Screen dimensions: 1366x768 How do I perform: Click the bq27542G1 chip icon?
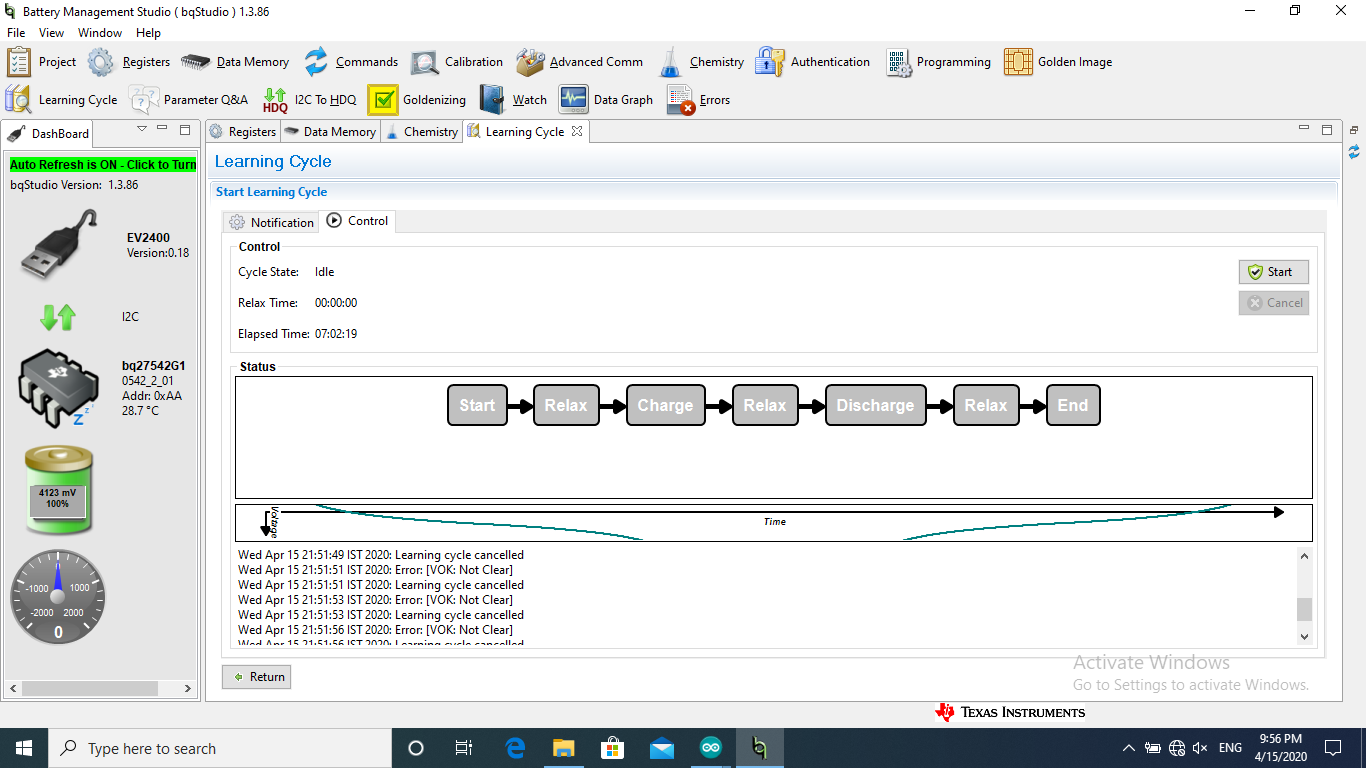tap(58, 388)
